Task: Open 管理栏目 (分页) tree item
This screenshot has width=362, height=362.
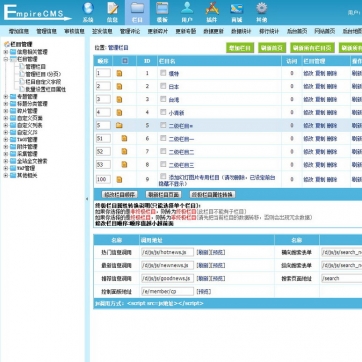Action: [x=43, y=74]
